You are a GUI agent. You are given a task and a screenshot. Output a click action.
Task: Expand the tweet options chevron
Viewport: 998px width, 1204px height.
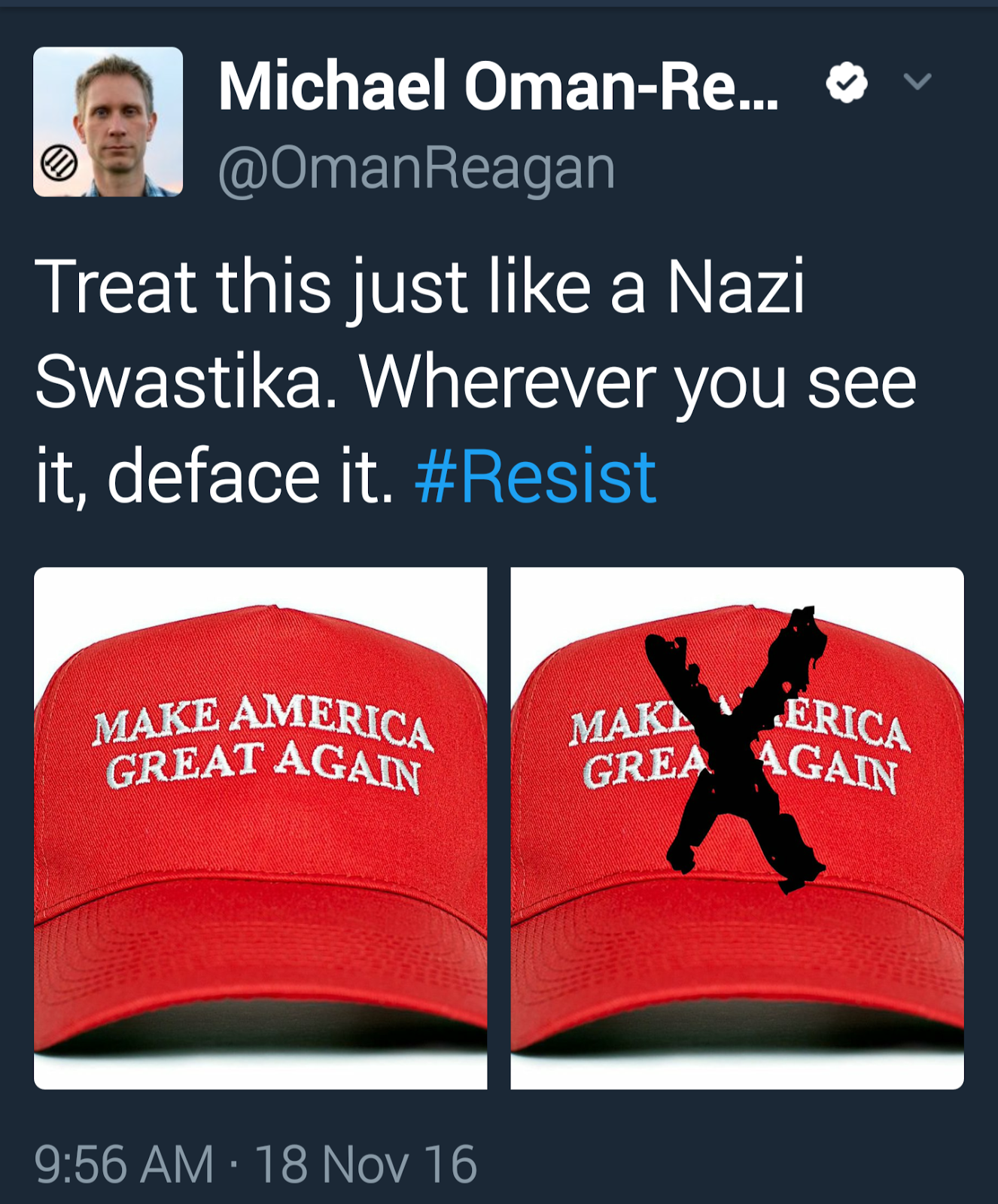[x=917, y=81]
